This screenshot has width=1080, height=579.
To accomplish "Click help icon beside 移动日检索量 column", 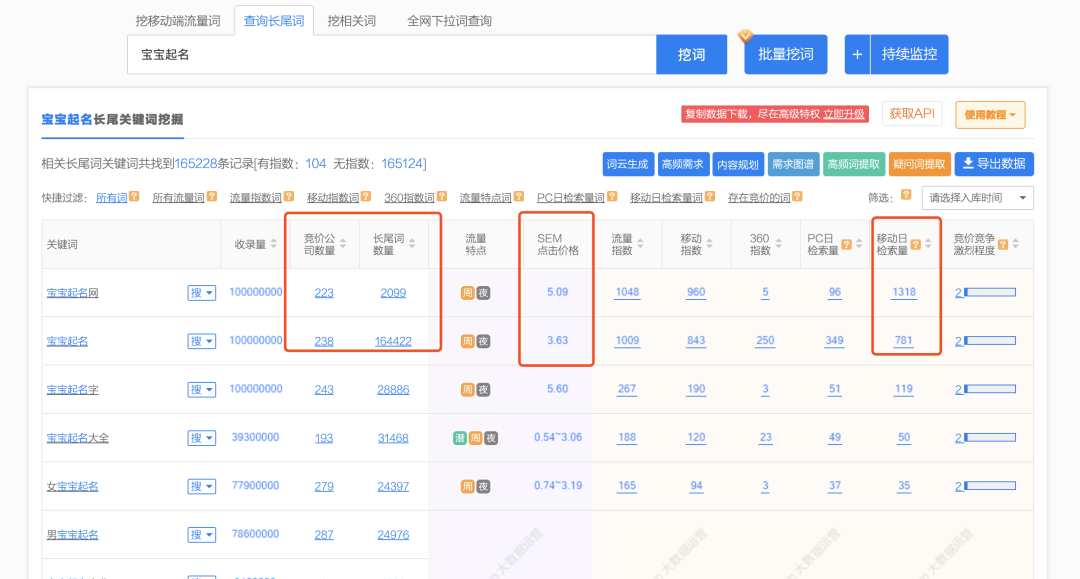I will (916, 244).
